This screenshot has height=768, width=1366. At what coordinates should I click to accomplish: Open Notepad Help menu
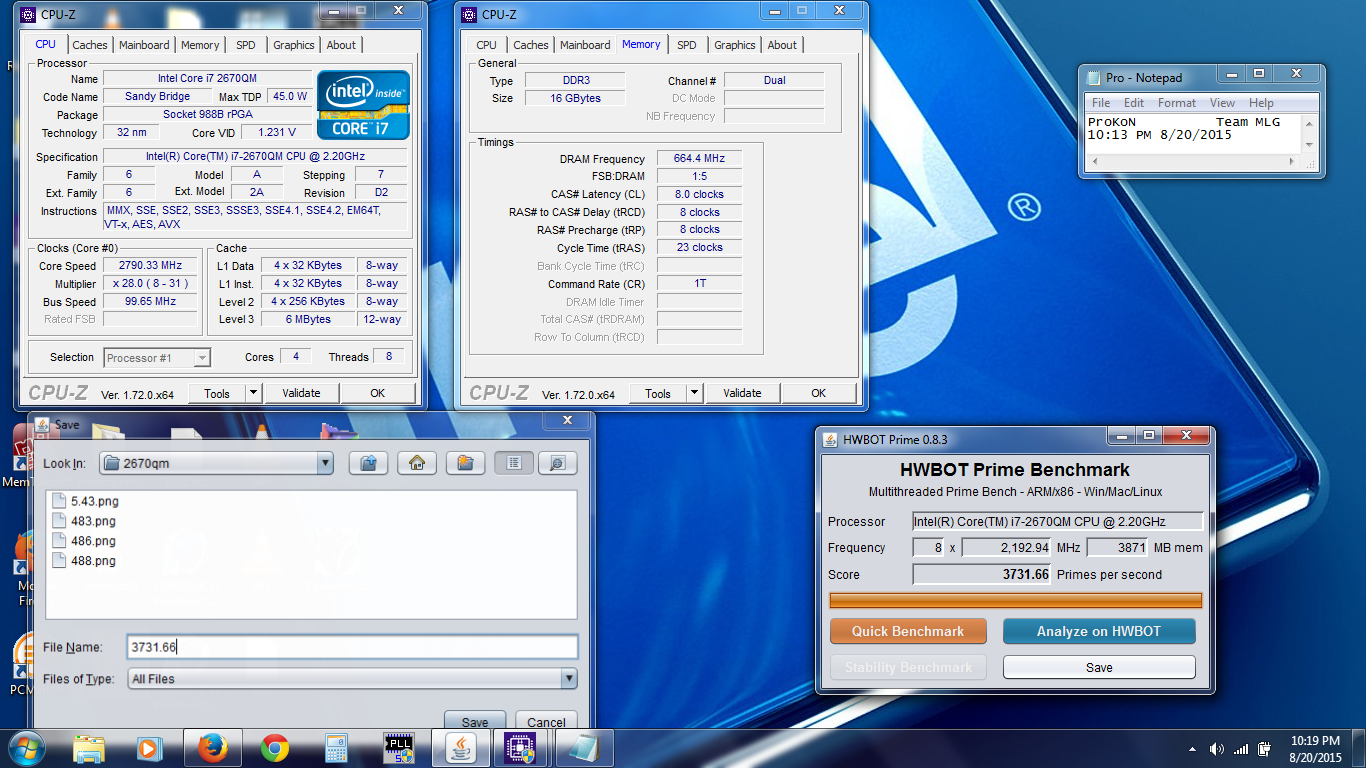(1261, 103)
